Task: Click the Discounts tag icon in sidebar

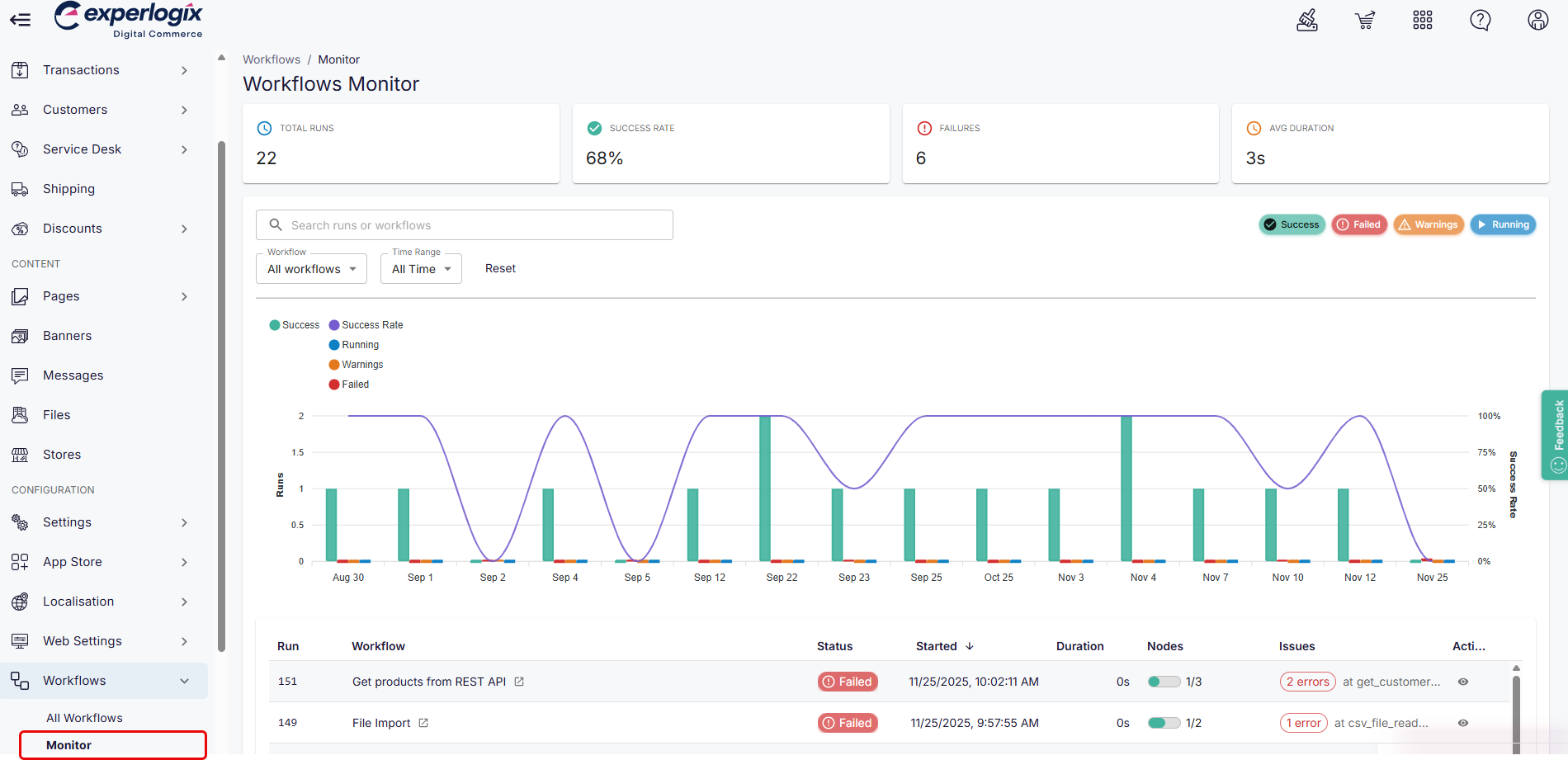Action: [20, 229]
